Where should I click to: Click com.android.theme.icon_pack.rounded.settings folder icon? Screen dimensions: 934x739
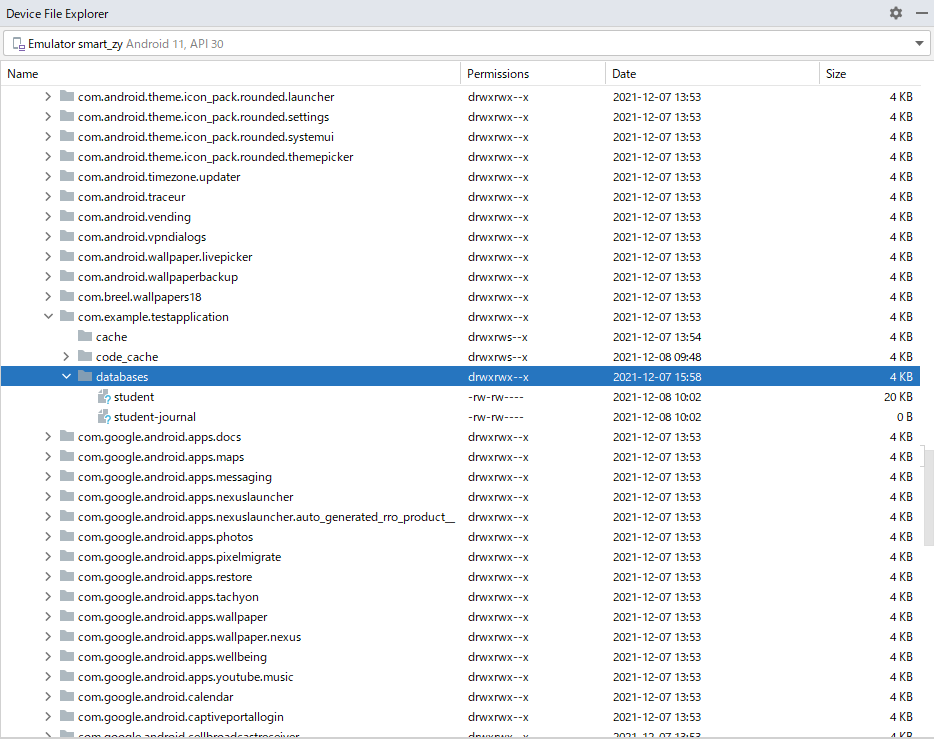click(x=67, y=116)
